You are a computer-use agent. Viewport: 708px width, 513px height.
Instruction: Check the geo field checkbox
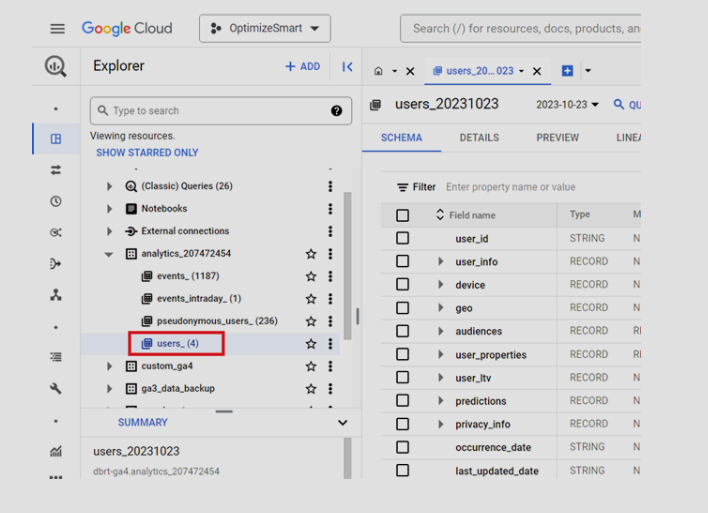coord(402,308)
